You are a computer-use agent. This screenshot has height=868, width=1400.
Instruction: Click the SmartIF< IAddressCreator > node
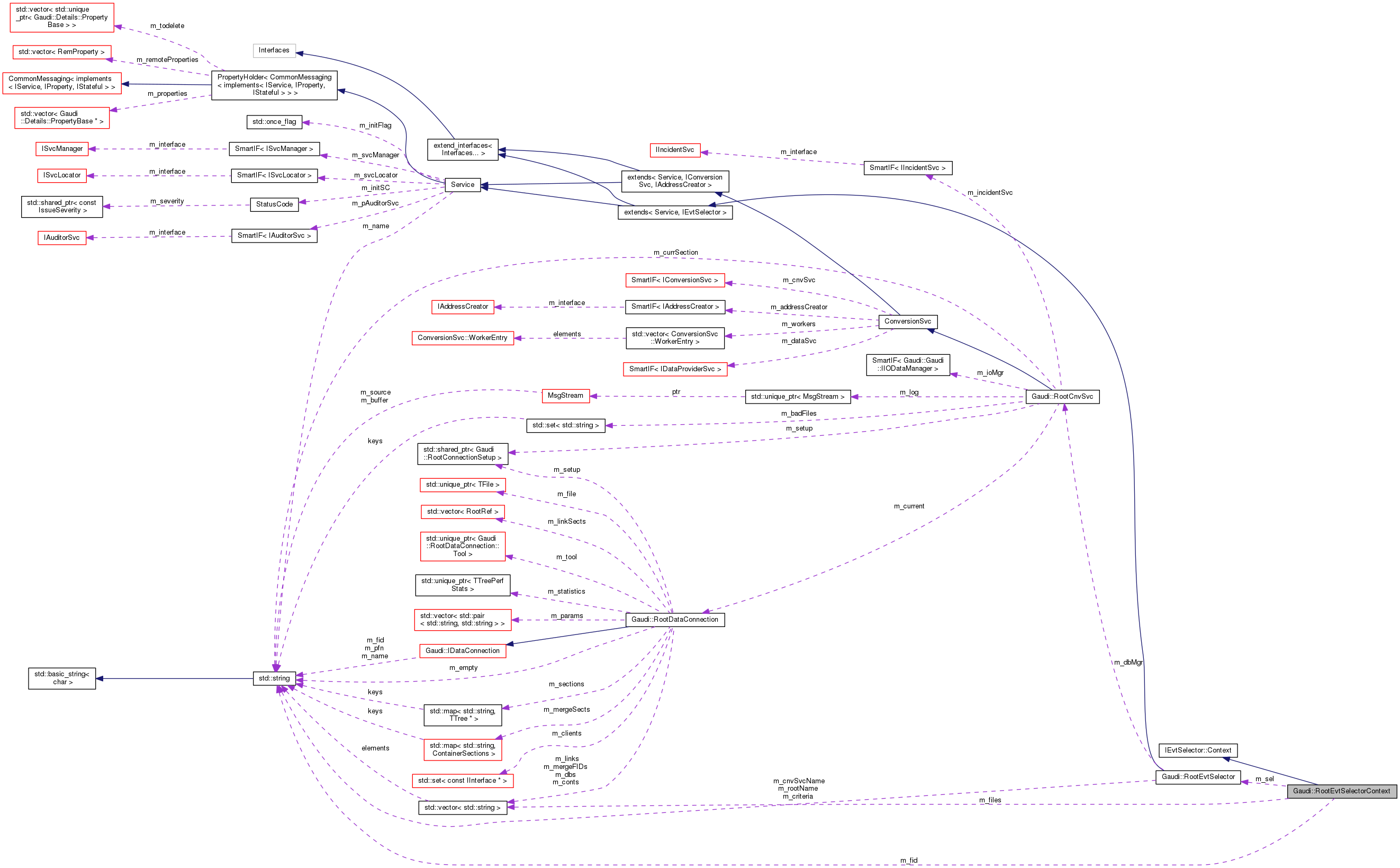click(675, 307)
